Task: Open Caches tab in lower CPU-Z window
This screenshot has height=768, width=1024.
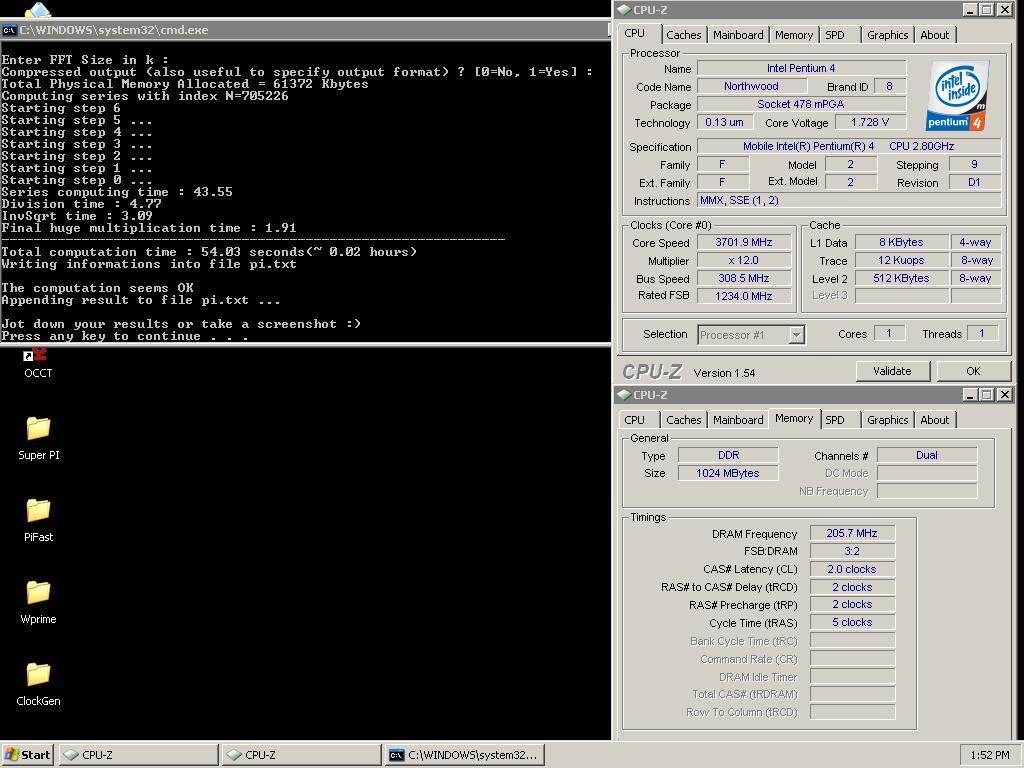Action: click(684, 420)
